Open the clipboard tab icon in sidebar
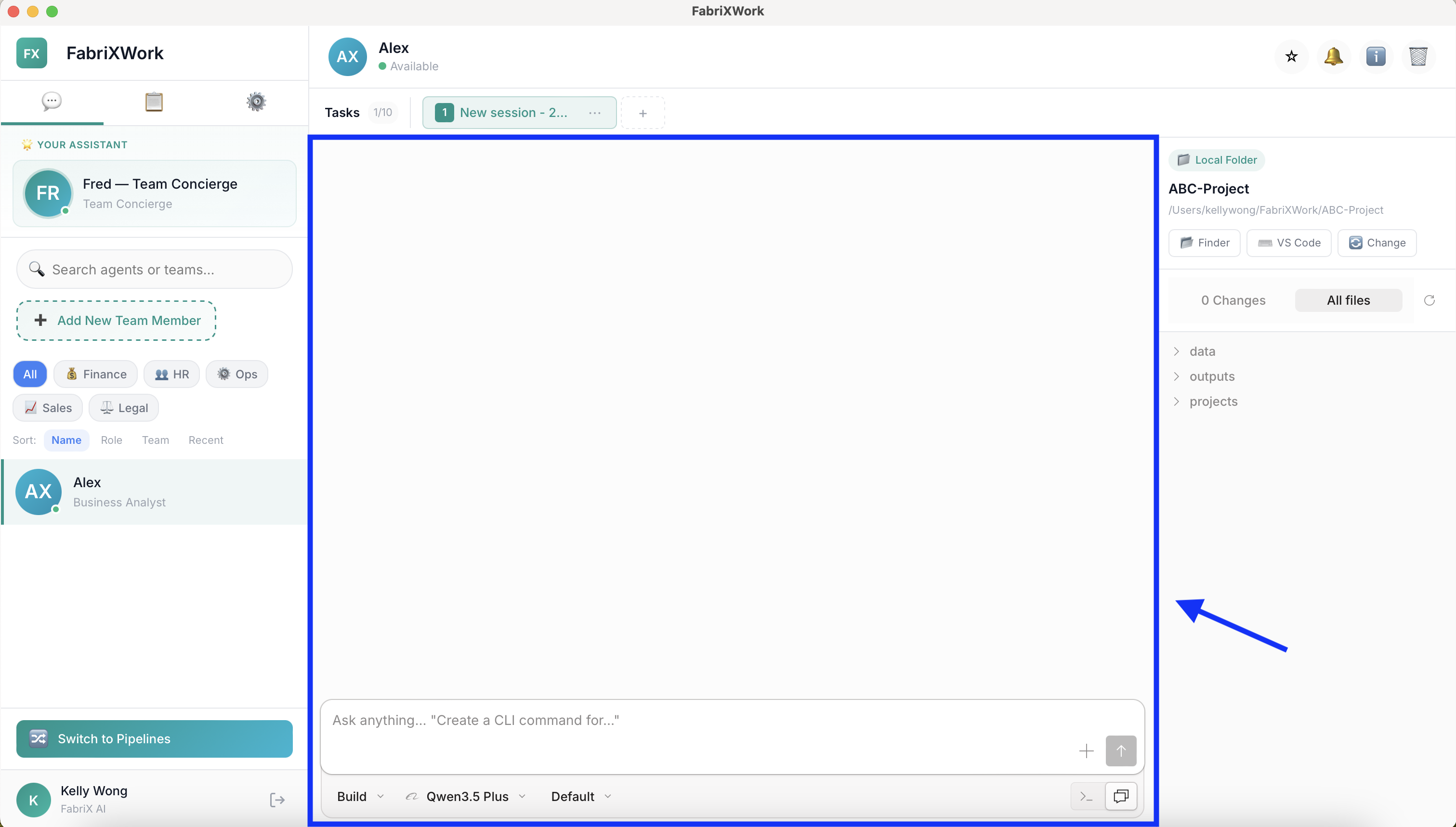Image resolution: width=1456 pixels, height=827 pixels. (x=154, y=102)
